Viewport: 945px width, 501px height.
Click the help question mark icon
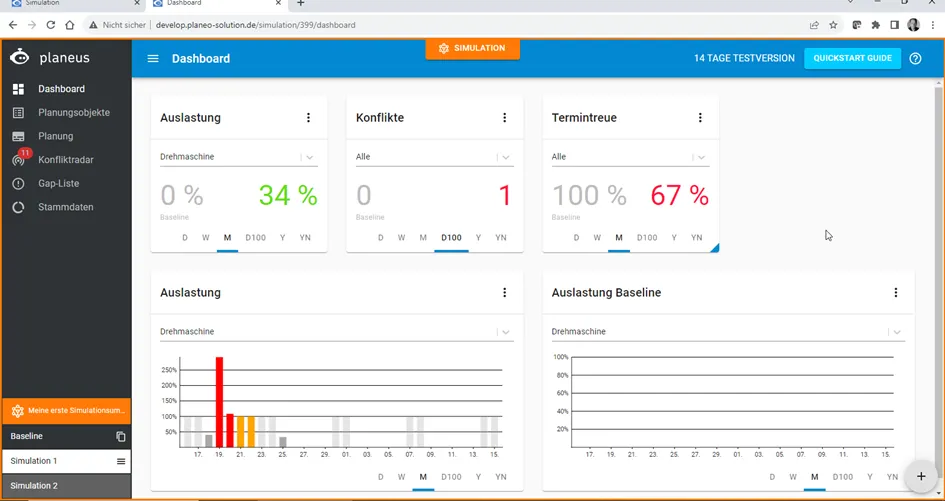click(x=915, y=58)
